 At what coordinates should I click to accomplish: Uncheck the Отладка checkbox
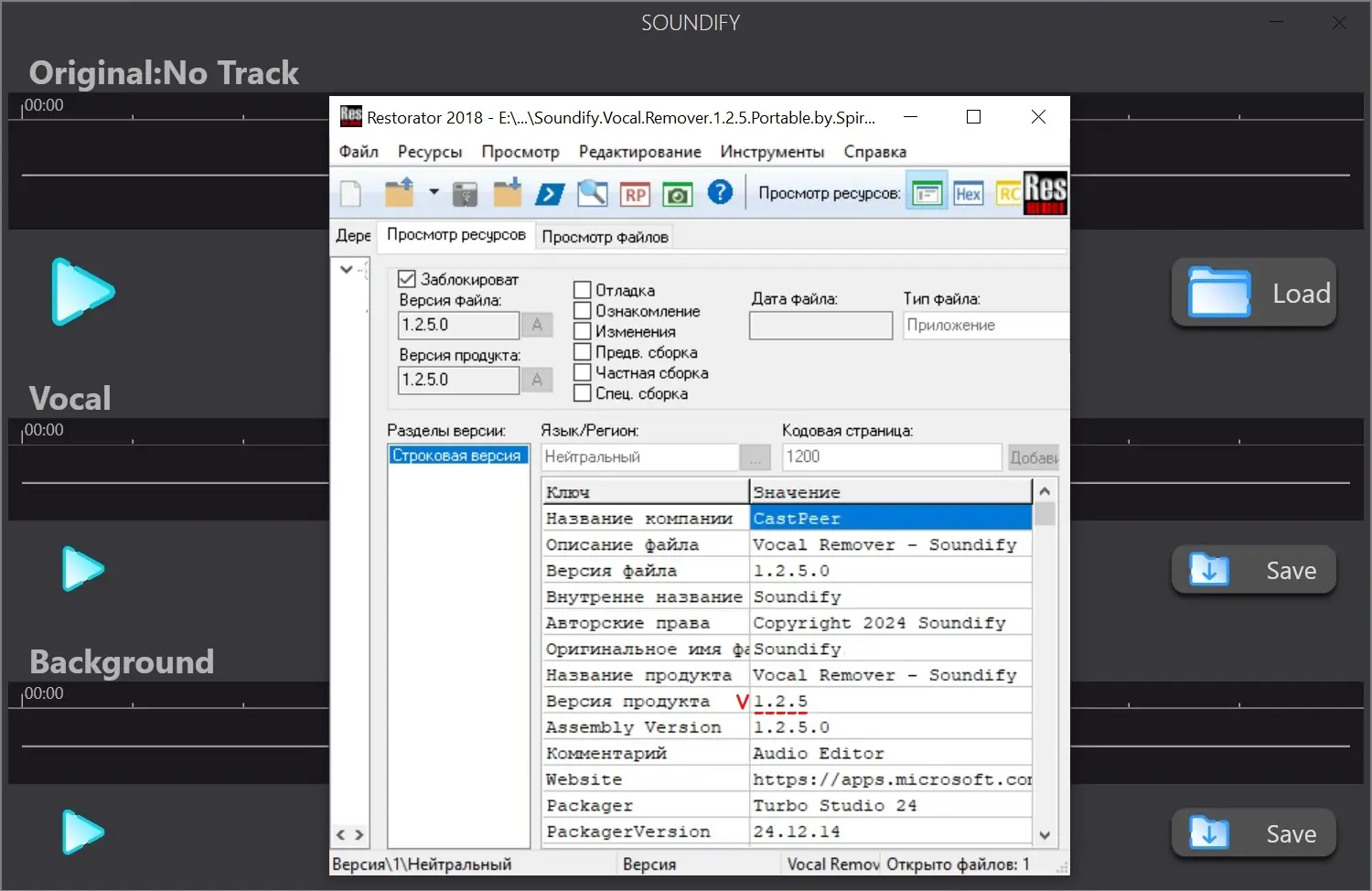(583, 289)
